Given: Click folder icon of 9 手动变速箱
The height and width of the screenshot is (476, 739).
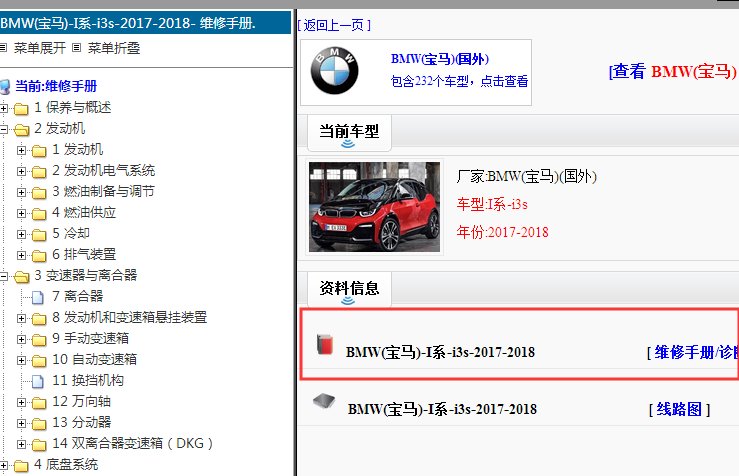Looking at the screenshot, I should [x=39, y=339].
